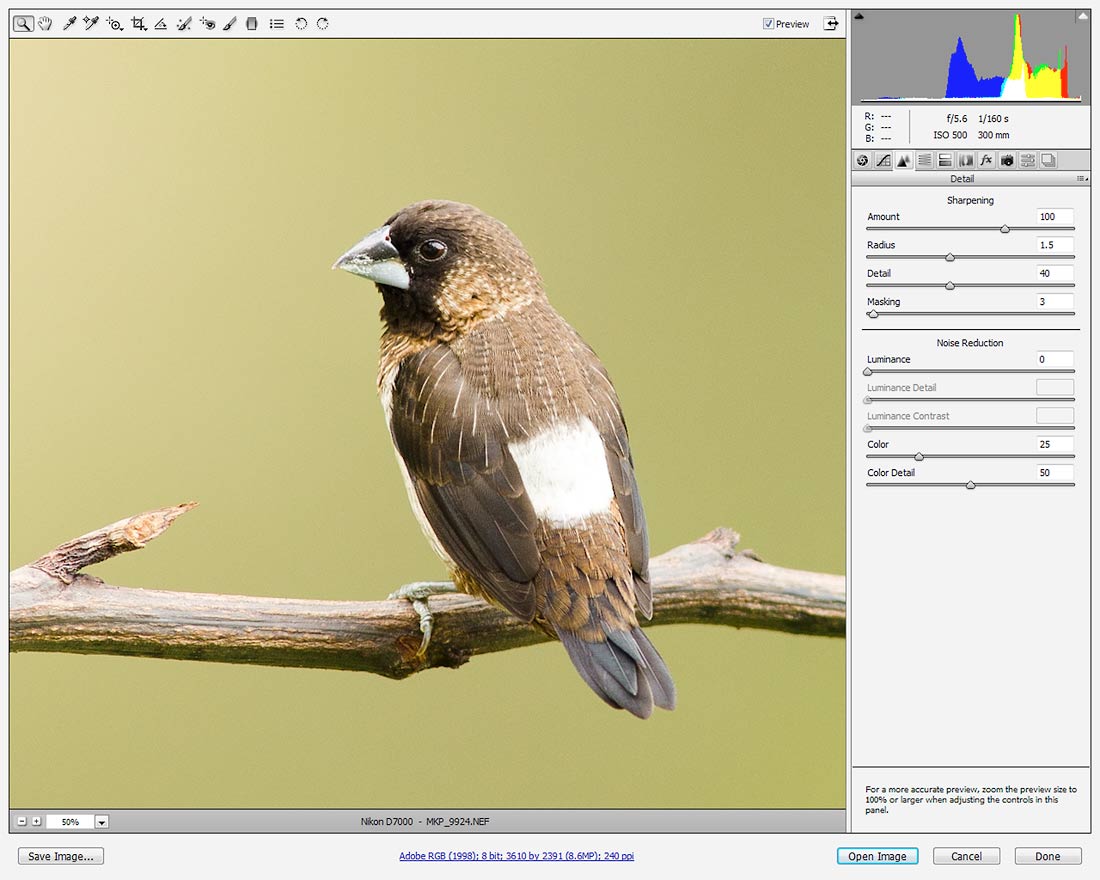Open workflow options link Adobe RGB
The height and width of the screenshot is (880, 1100).
(x=516, y=856)
